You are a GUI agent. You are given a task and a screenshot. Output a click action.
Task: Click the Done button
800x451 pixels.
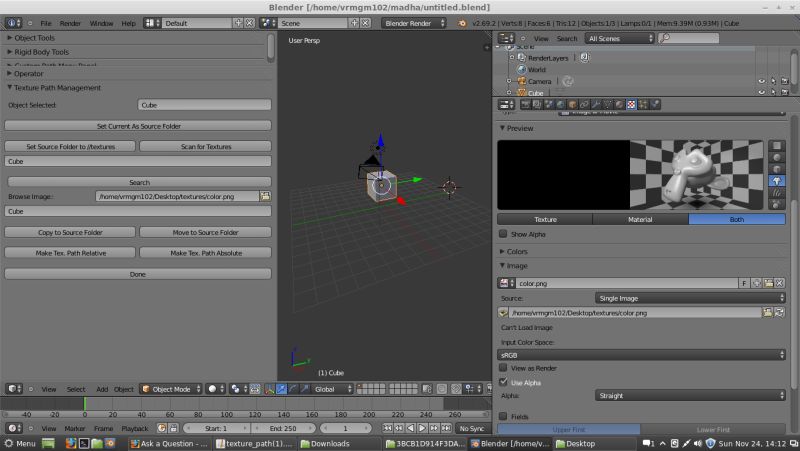tap(138, 274)
